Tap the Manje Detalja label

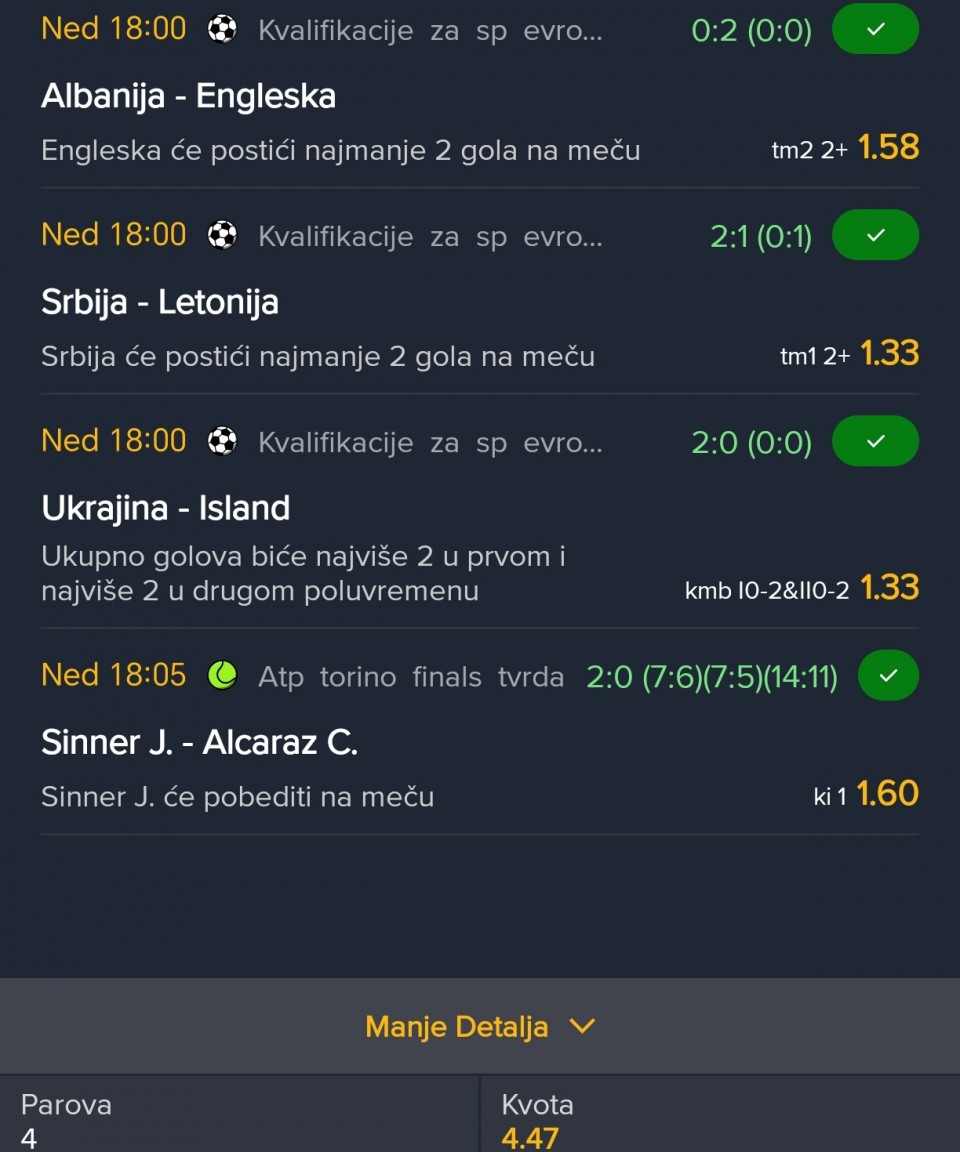(456, 1027)
